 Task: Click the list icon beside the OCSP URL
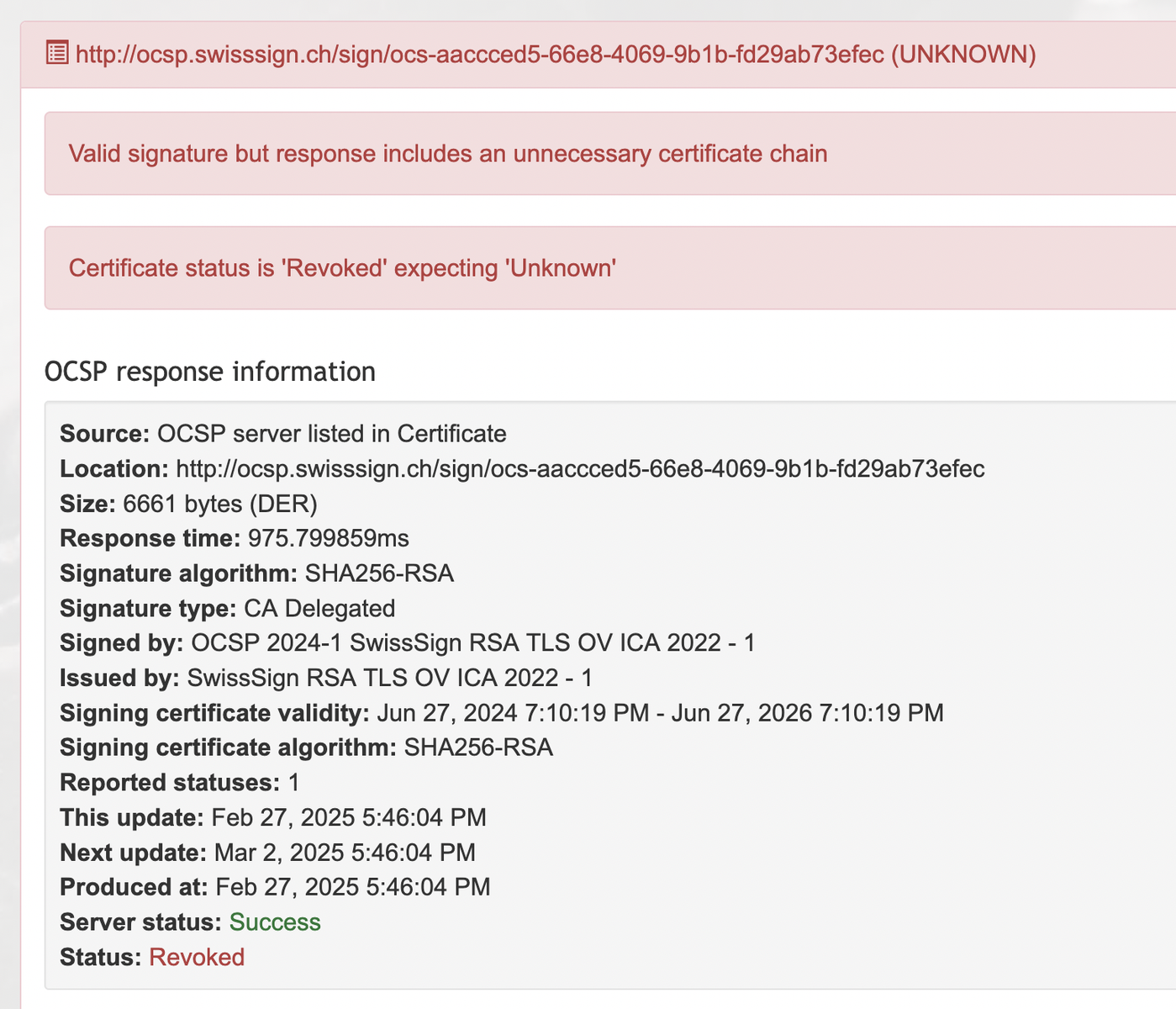(x=57, y=54)
